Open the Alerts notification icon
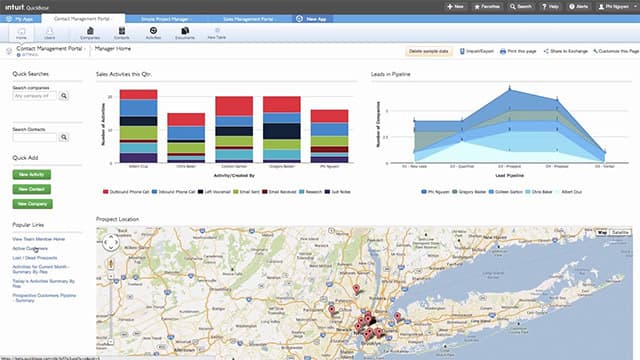Image resolution: width=640 pixels, height=360 pixels. click(579, 7)
